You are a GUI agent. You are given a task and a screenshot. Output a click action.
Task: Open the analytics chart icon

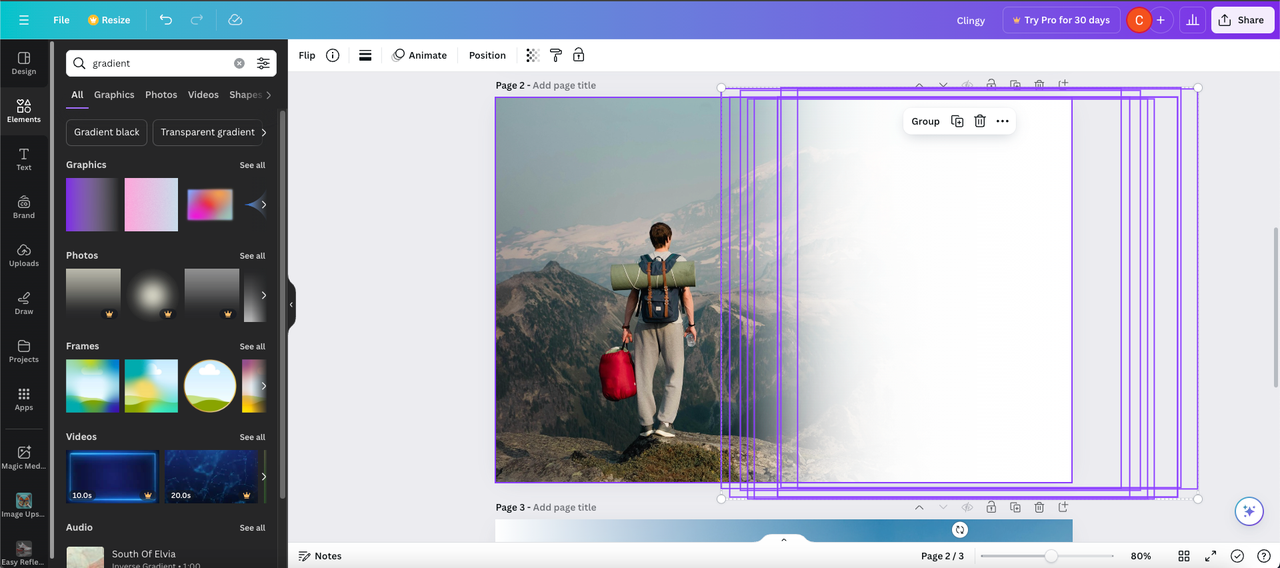pos(1192,20)
